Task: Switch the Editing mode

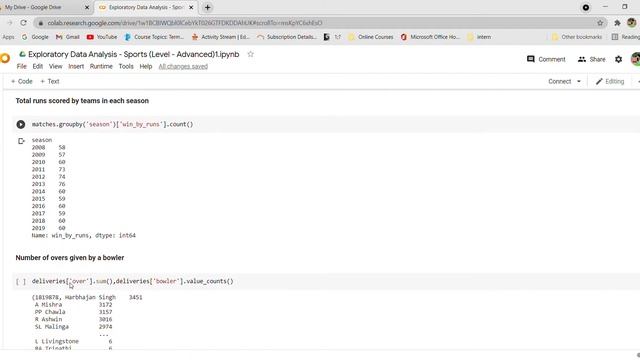Action: tap(610, 82)
